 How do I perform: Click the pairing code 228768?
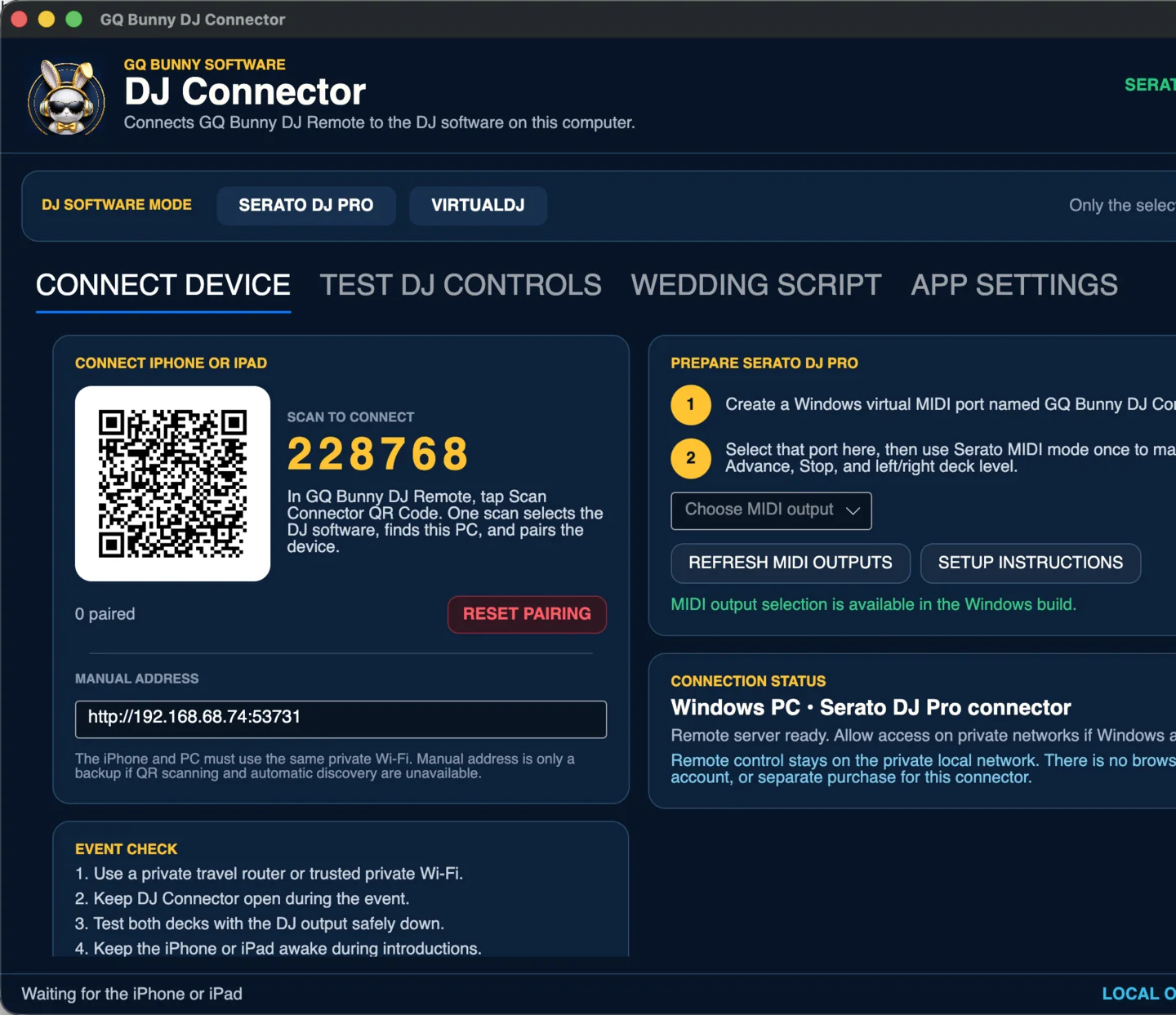point(378,454)
